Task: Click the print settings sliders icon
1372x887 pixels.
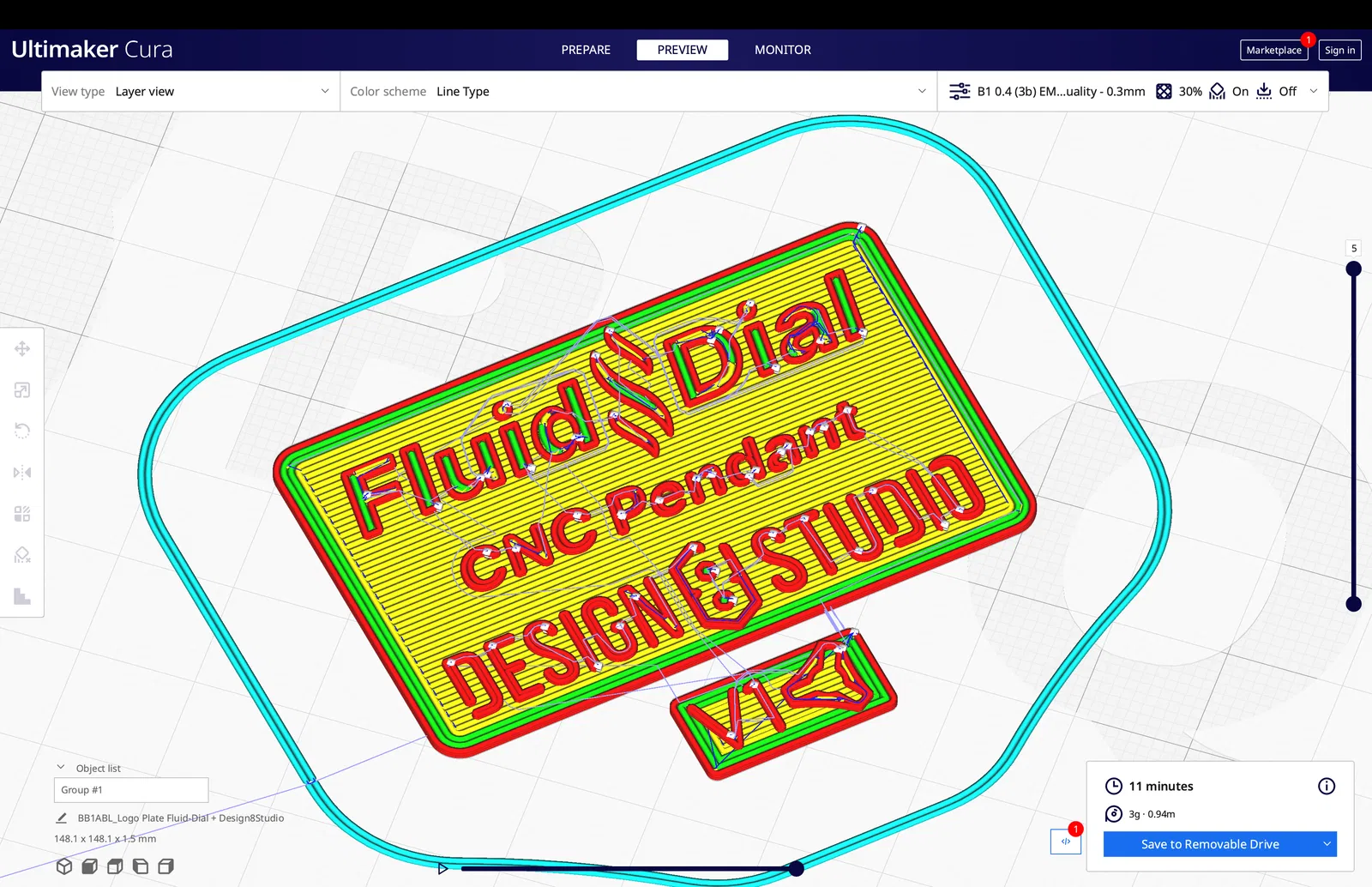Action: point(960,91)
